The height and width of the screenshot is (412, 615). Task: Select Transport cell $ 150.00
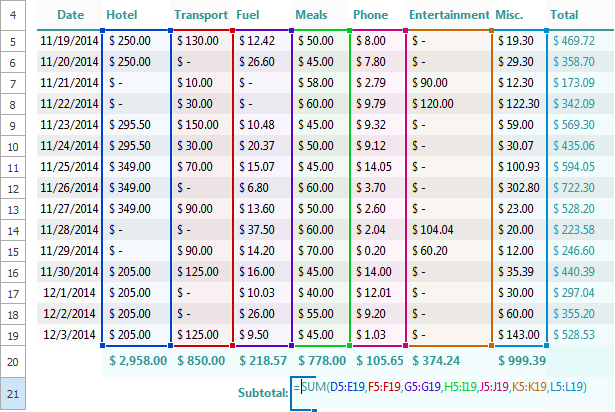tap(198, 125)
